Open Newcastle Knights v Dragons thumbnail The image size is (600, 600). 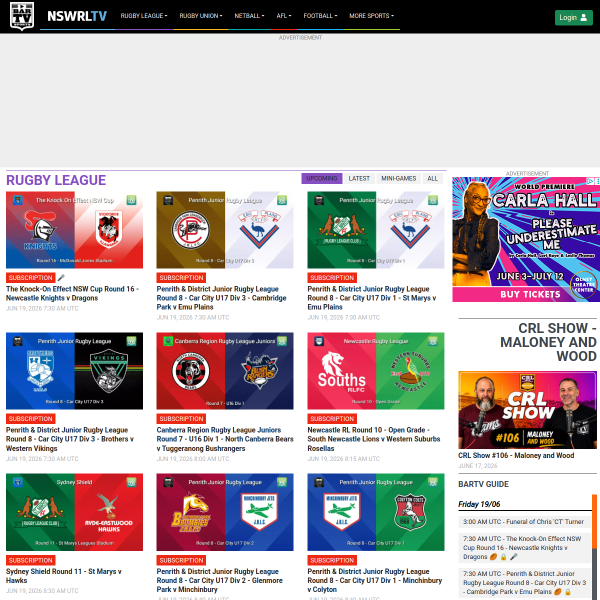75,230
